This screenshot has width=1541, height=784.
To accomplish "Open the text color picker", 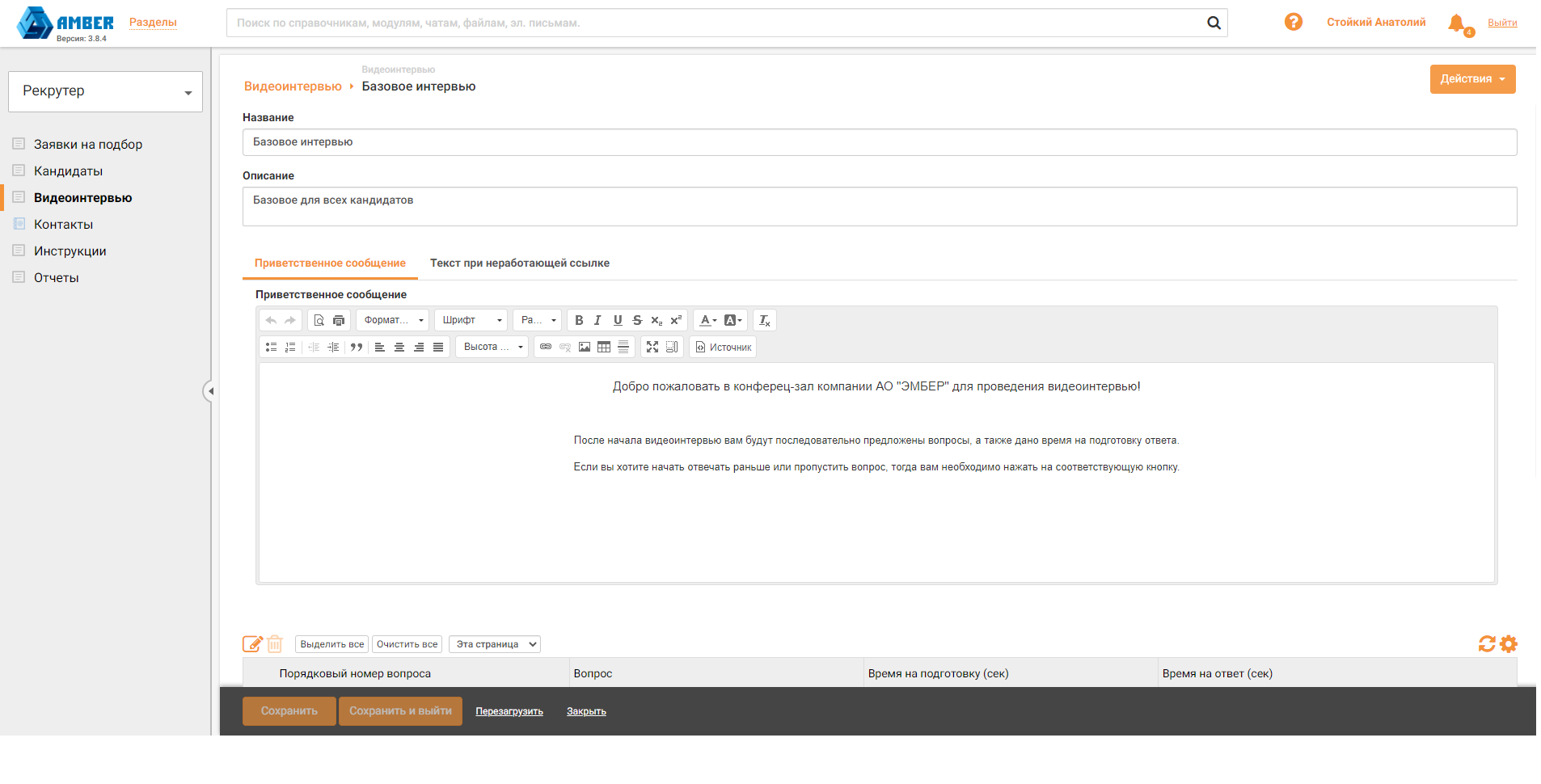I will click(x=708, y=321).
